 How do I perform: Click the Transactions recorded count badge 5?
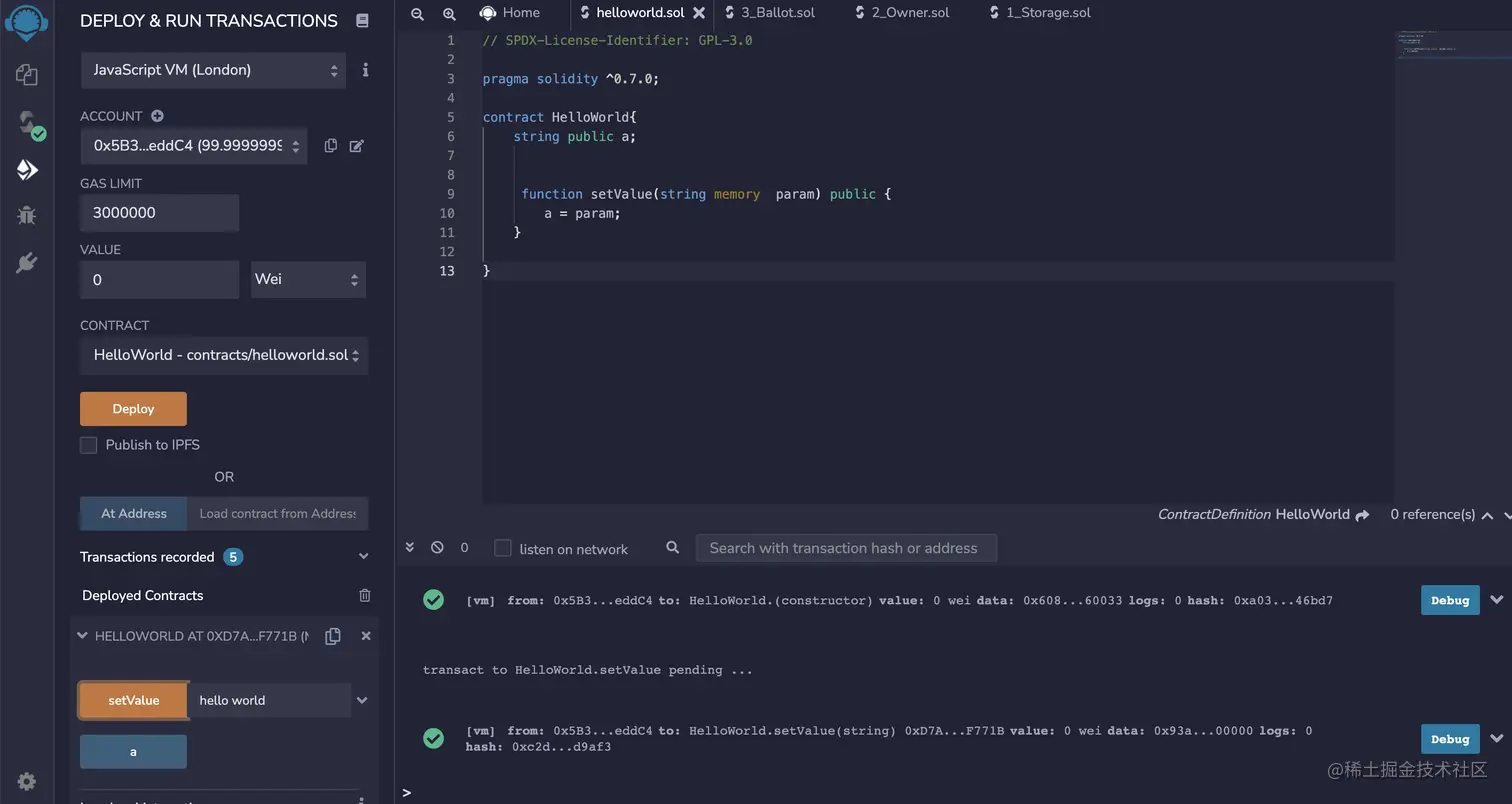pyautogui.click(x=233, y=557)
